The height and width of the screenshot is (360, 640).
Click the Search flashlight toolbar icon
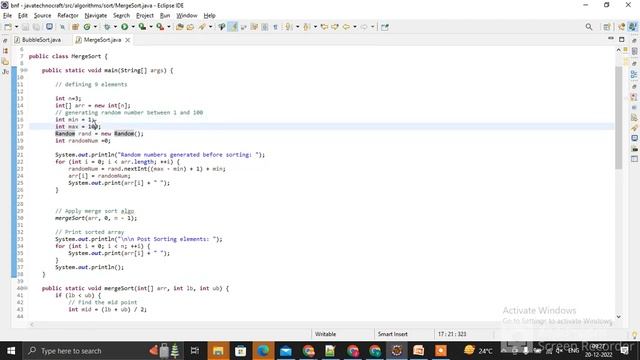pyautogui.click(x=202, y=27)
